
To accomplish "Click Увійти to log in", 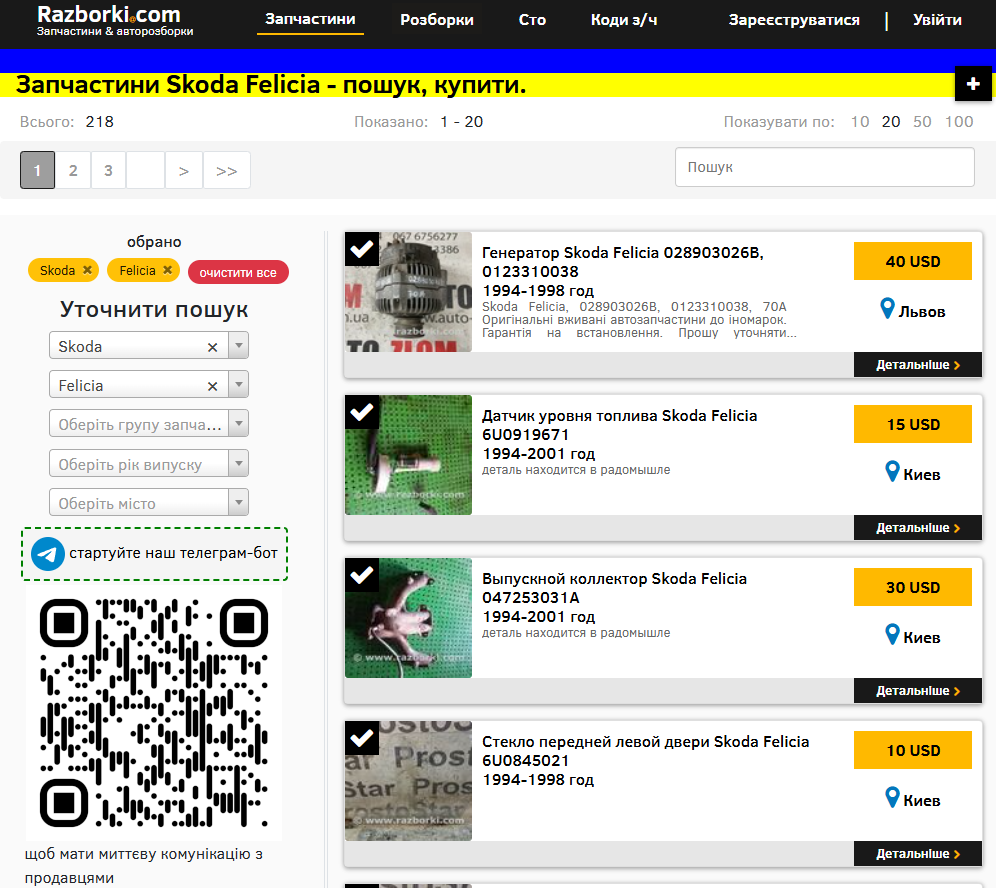I will click(937, 20).
